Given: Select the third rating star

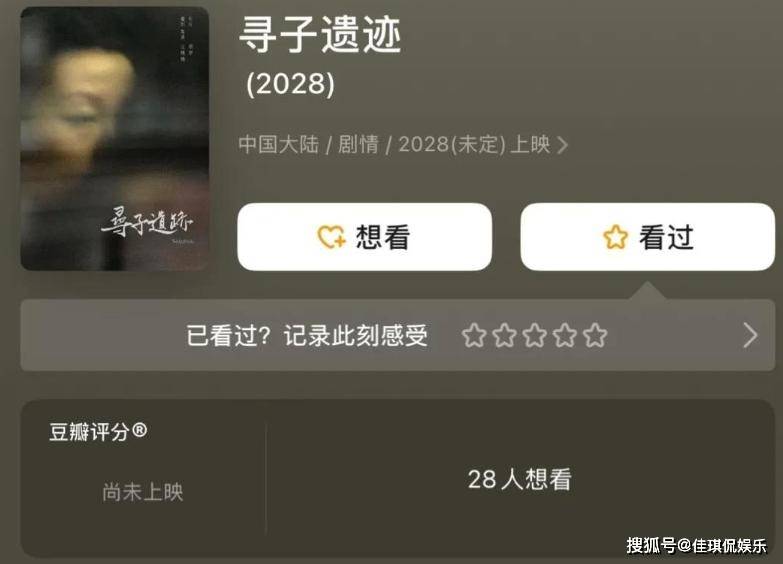Looking at the screenshot, I should [x=535, y=335].
